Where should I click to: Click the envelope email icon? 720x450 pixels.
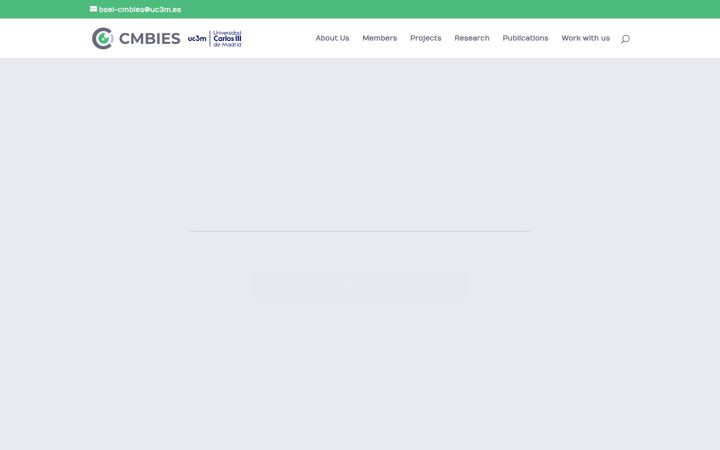tap(93, 9)
